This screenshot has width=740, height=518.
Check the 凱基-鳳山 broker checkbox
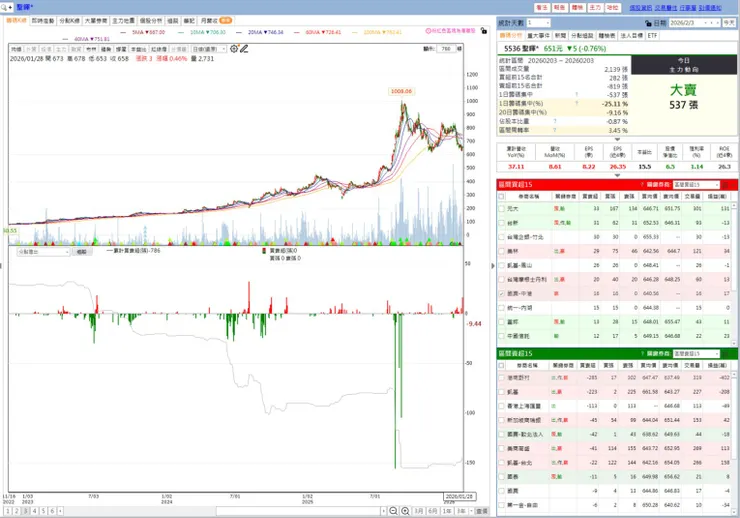[x=501, y=265]
